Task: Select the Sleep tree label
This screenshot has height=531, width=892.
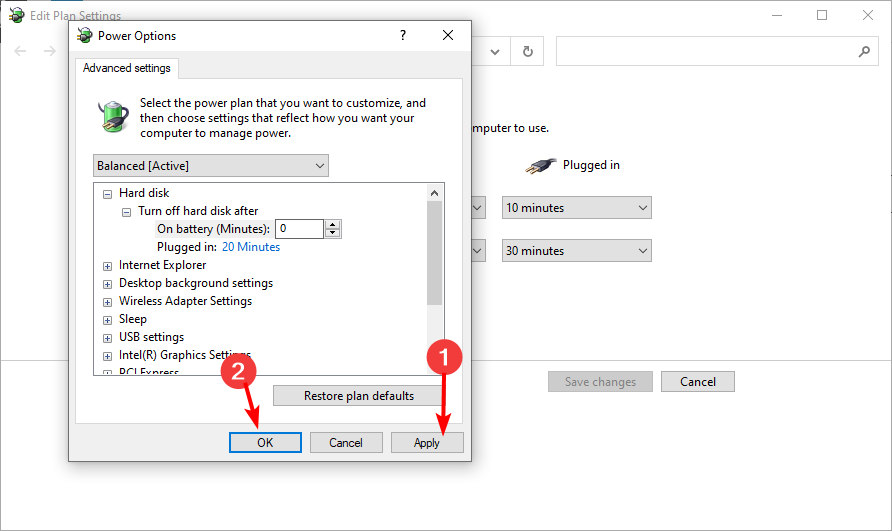Action: 133,319
